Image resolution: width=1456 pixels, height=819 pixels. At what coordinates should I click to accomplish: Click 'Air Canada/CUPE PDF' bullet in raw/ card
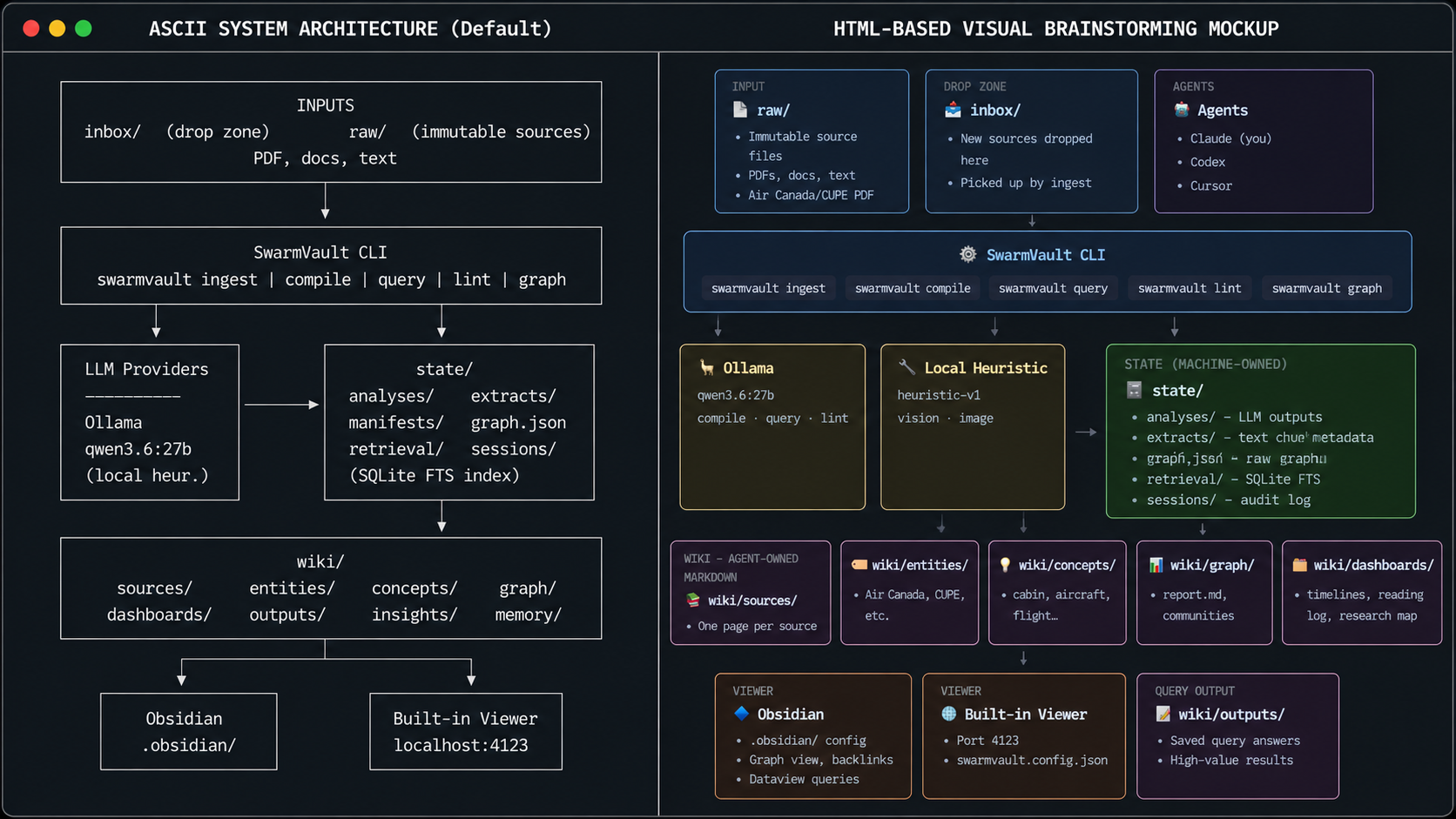coord(811,195)
